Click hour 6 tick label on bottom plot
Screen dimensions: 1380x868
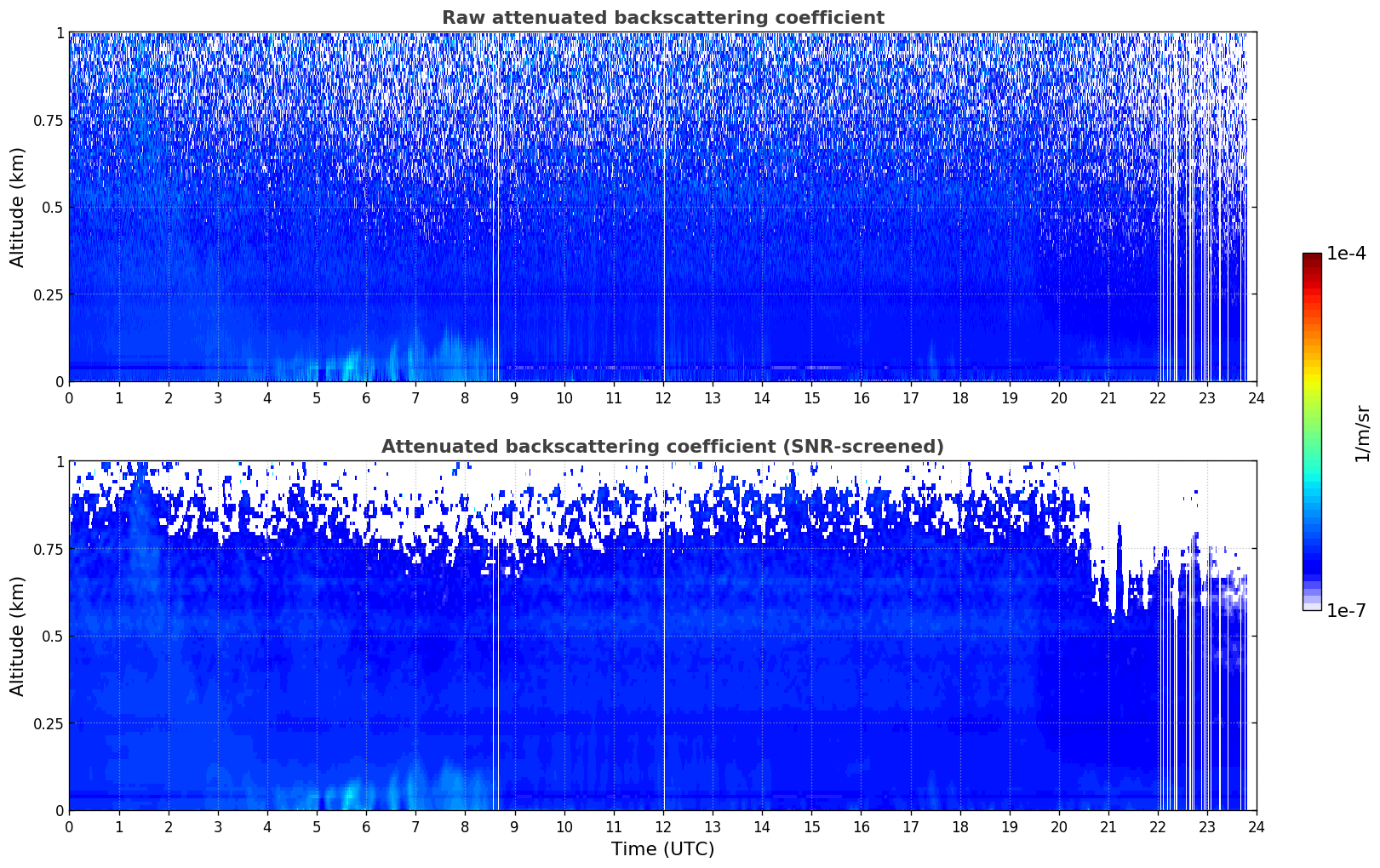(x=366, y=826)
